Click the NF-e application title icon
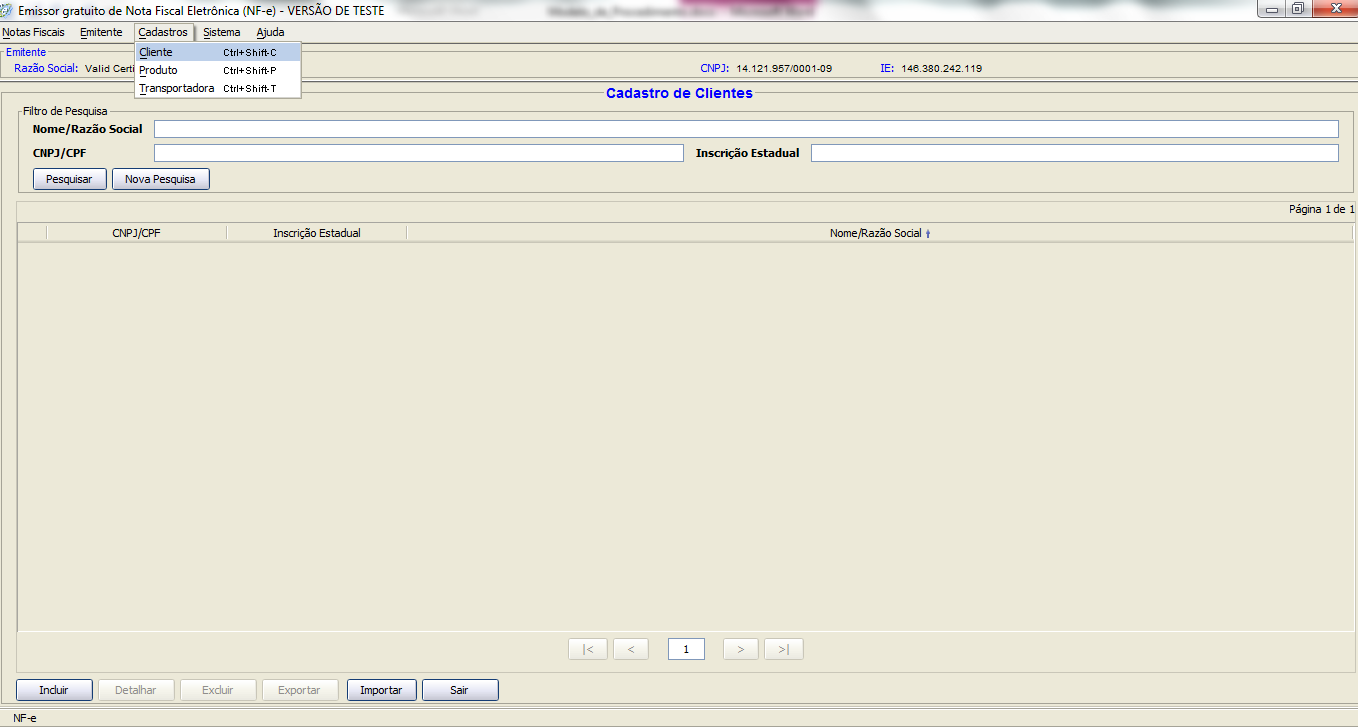The height and width of the screenshot is (728, 1358). coord(8,9)
